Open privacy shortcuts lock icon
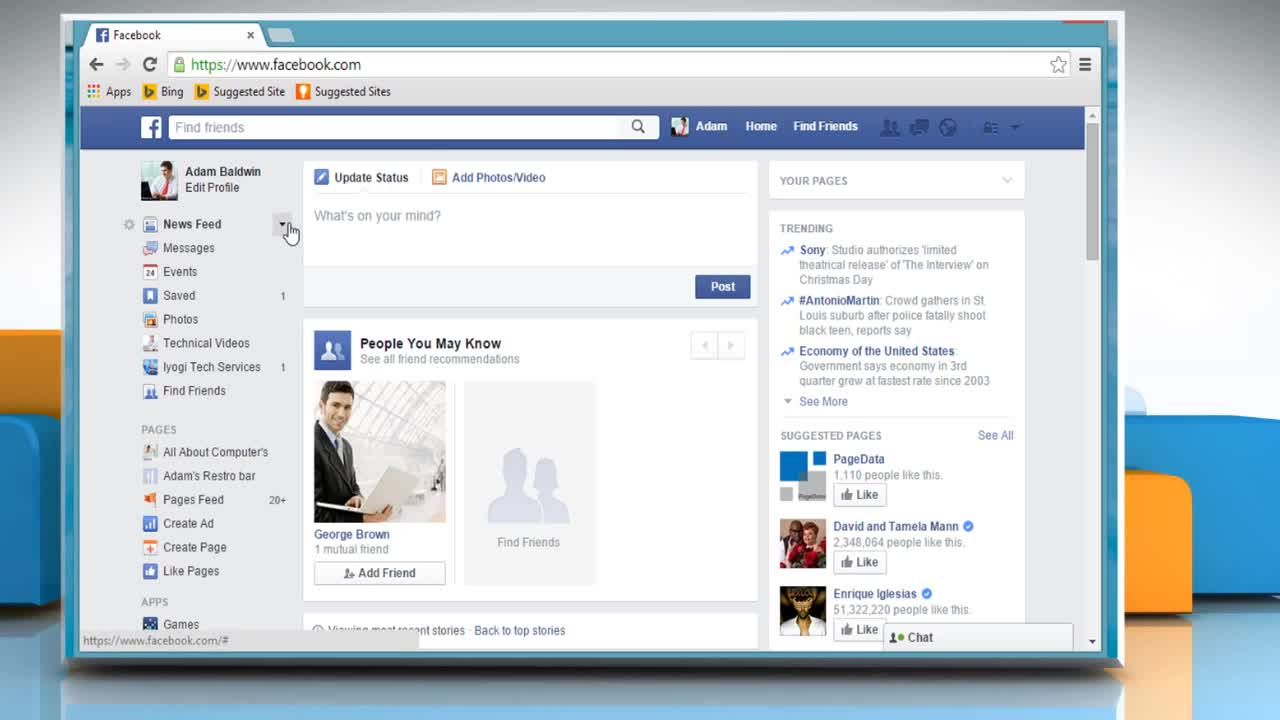 click(991, 127)
